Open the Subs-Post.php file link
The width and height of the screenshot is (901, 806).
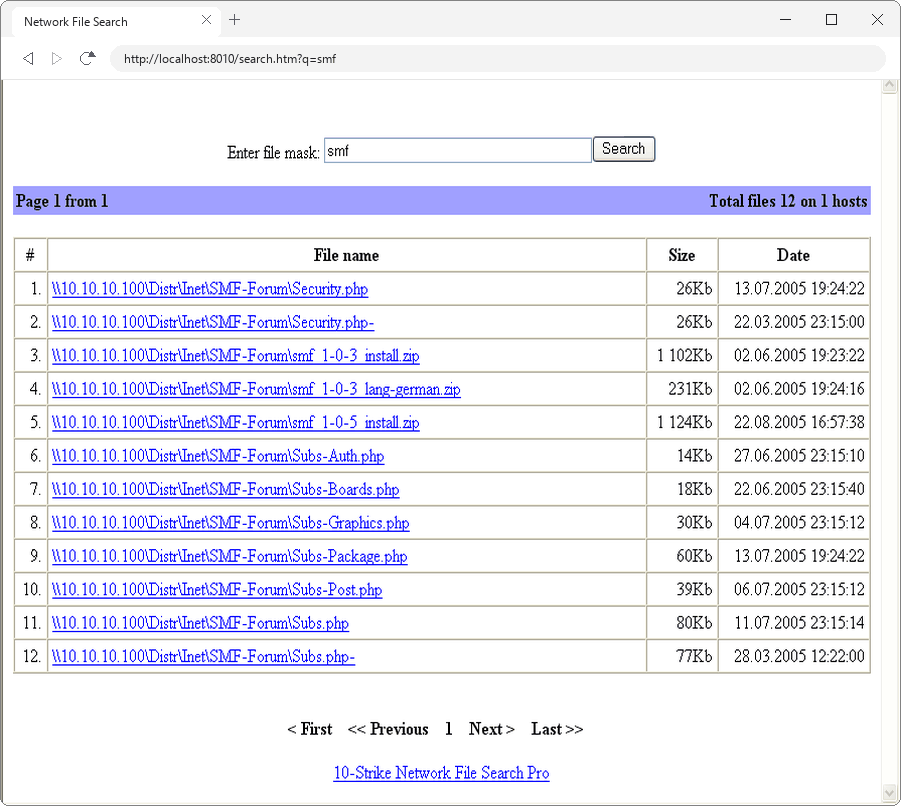pyautogui.click(x=217, y=589)
